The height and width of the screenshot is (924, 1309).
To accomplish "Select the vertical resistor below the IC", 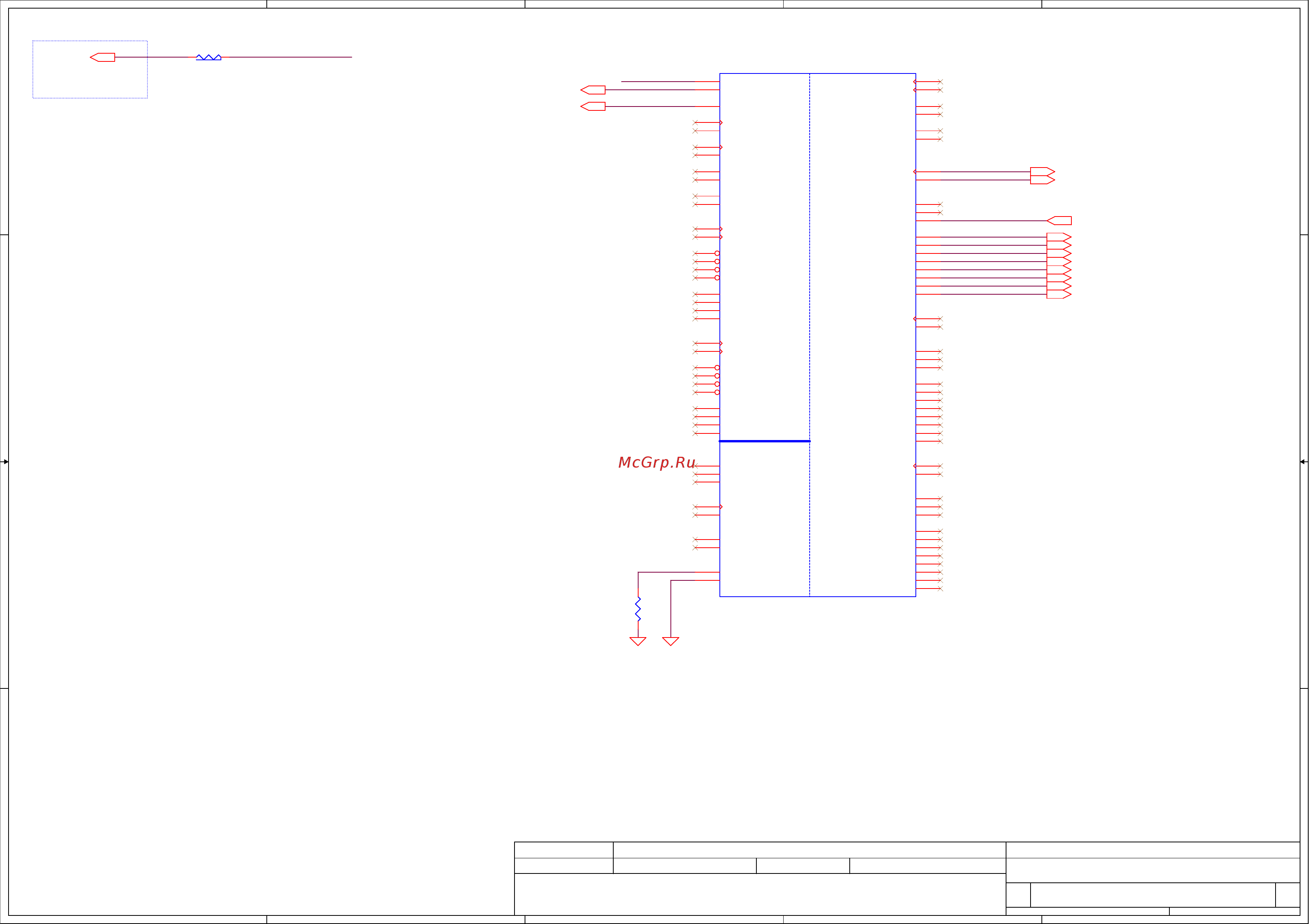I will pyautogui.click(x=638, y=609).
